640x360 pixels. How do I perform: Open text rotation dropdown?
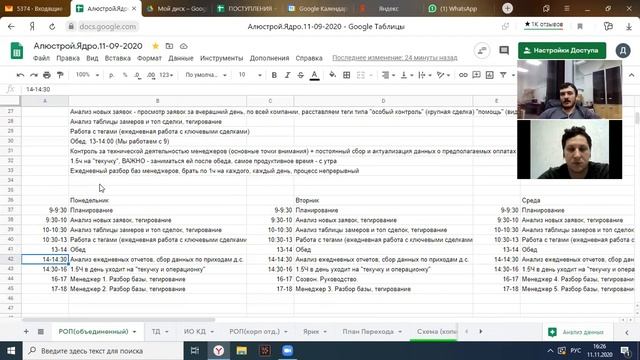point(442,75)
